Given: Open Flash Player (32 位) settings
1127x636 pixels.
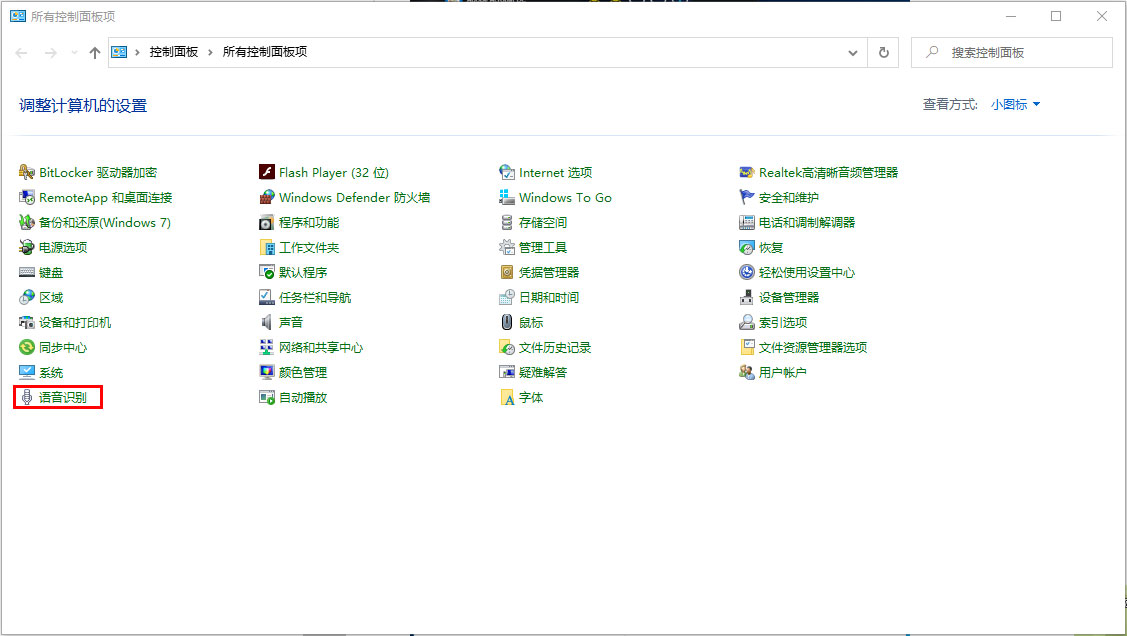Looking at the screenshot, I should click(330, 172).
